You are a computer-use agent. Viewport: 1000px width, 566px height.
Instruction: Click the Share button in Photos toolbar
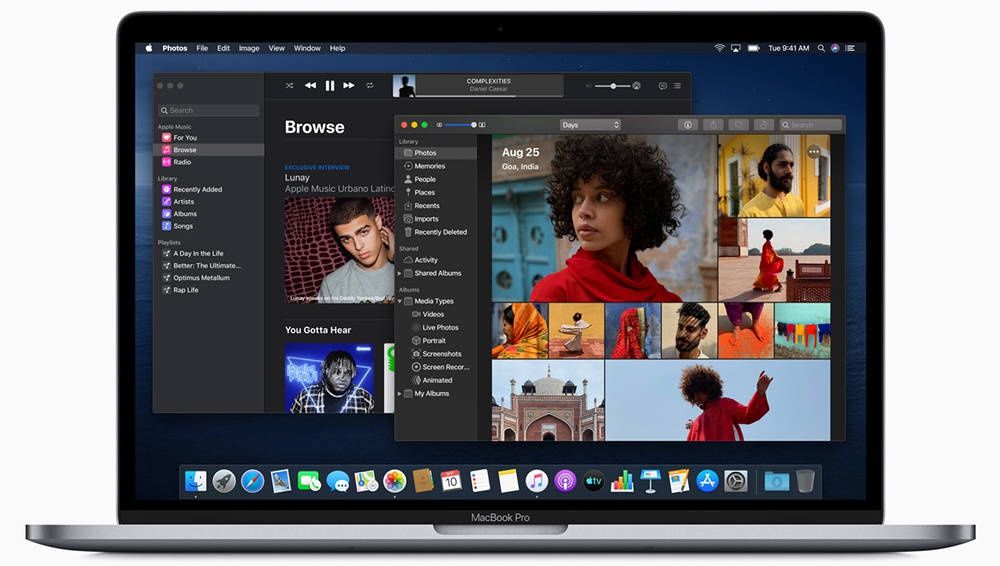pyautogui.click(x=713, y=125)
